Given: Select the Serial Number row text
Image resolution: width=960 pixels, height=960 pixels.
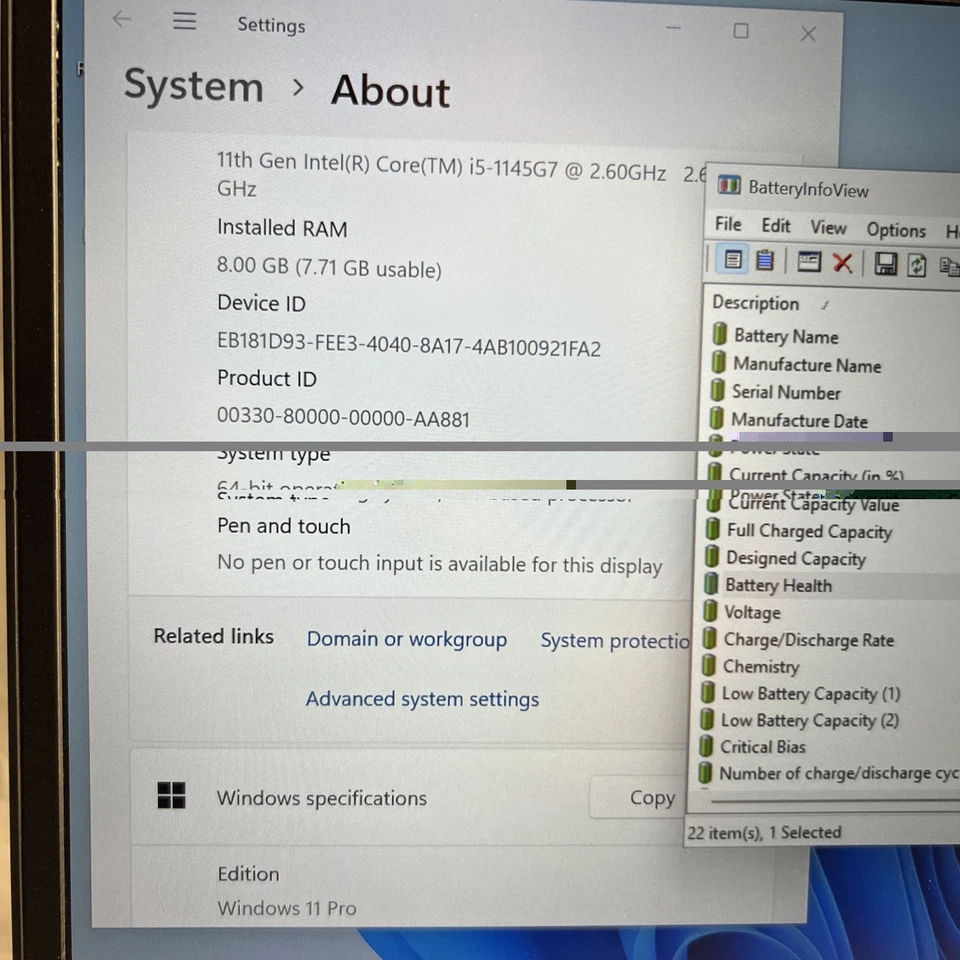Looking at the screenshot, I should pos(786,392).
